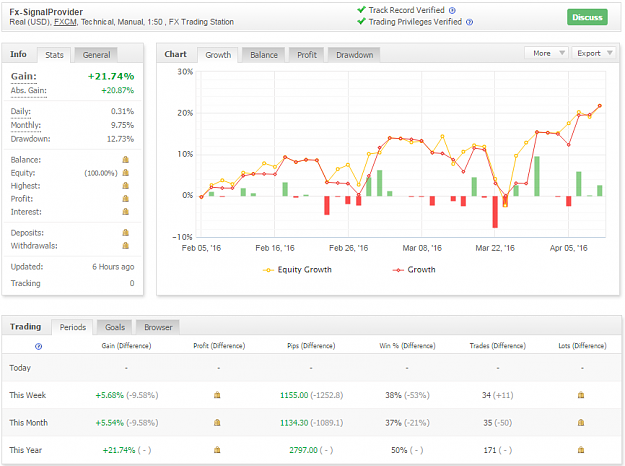
Task: Click the Daily label
Action: pos(20,112)
